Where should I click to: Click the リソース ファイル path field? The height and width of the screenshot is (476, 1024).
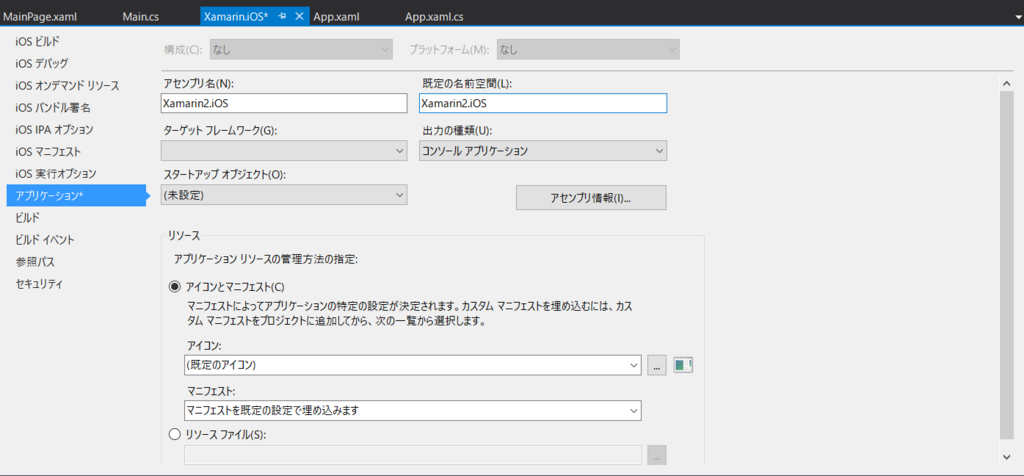[x=413, y=455]
